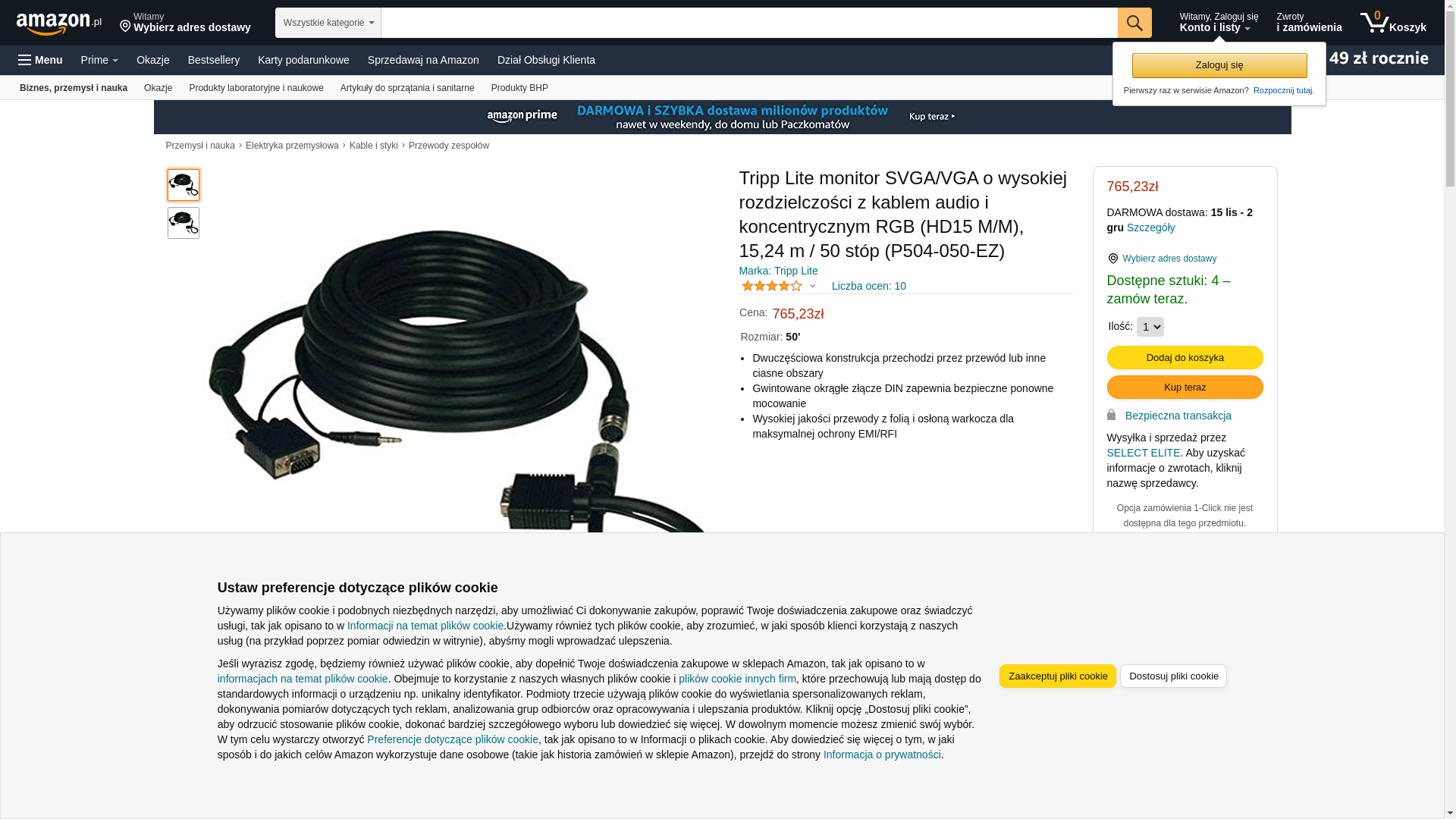Go to Karty podarunkowe
1456x819 pixels.
tap(303, 60)
